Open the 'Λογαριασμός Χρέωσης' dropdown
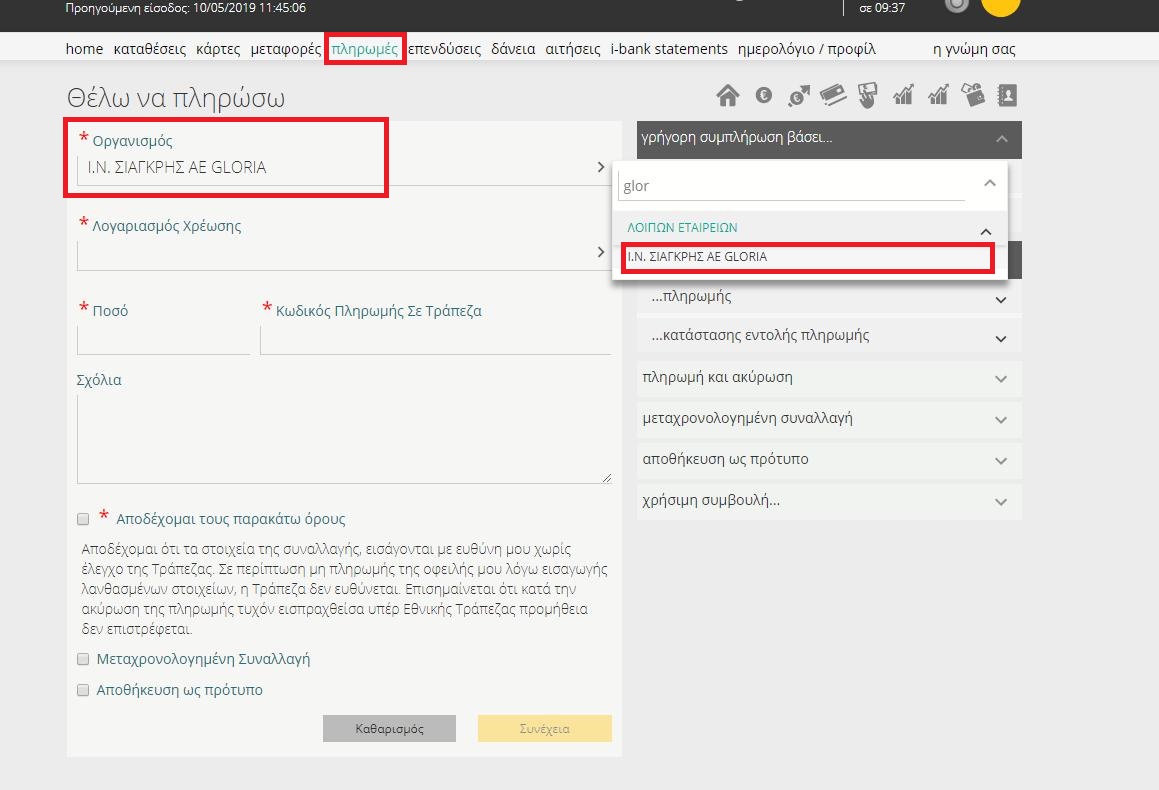This screenshot has width=1159, height=790. [x=343, y=253]
